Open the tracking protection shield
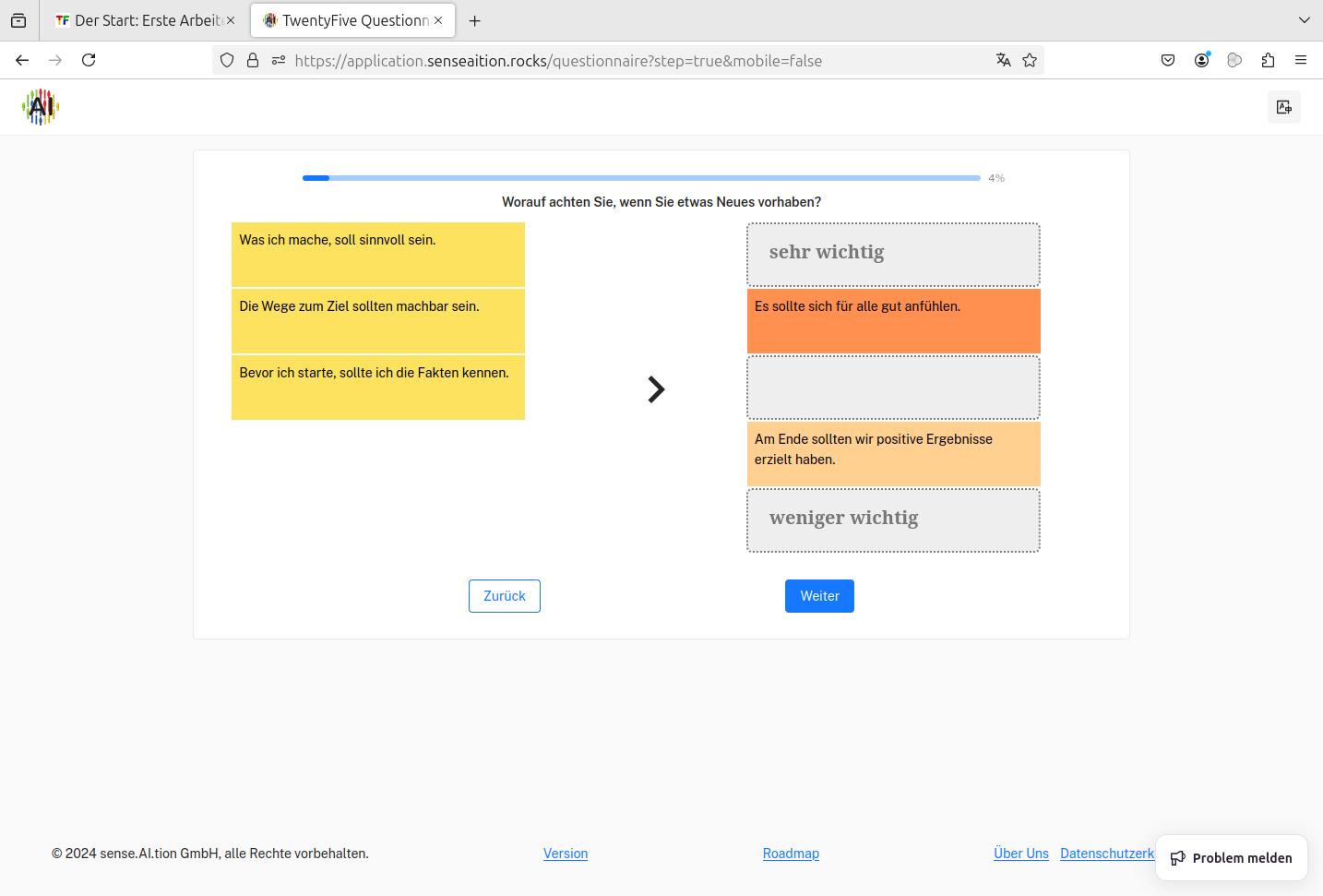This screenshot has width=1323, height=896. [227, 60]
